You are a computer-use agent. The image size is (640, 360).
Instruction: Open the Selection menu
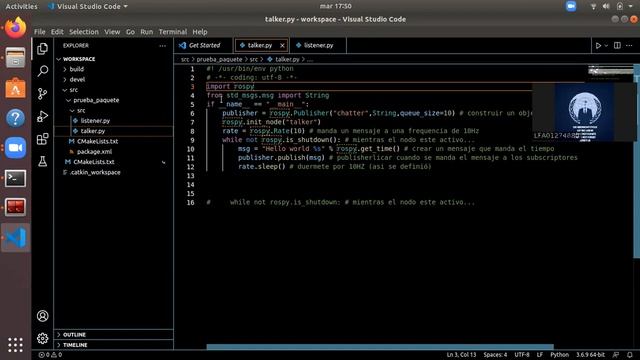[84, 32]
